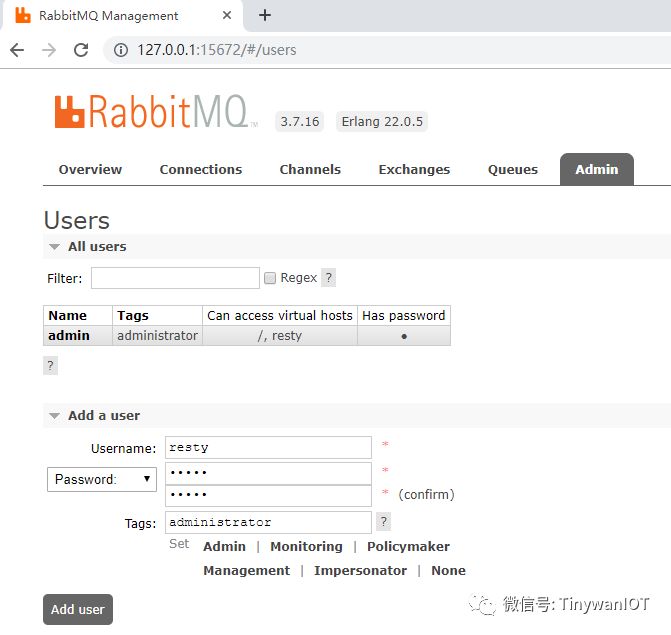Select the Admin tab

tap(597, 169)
